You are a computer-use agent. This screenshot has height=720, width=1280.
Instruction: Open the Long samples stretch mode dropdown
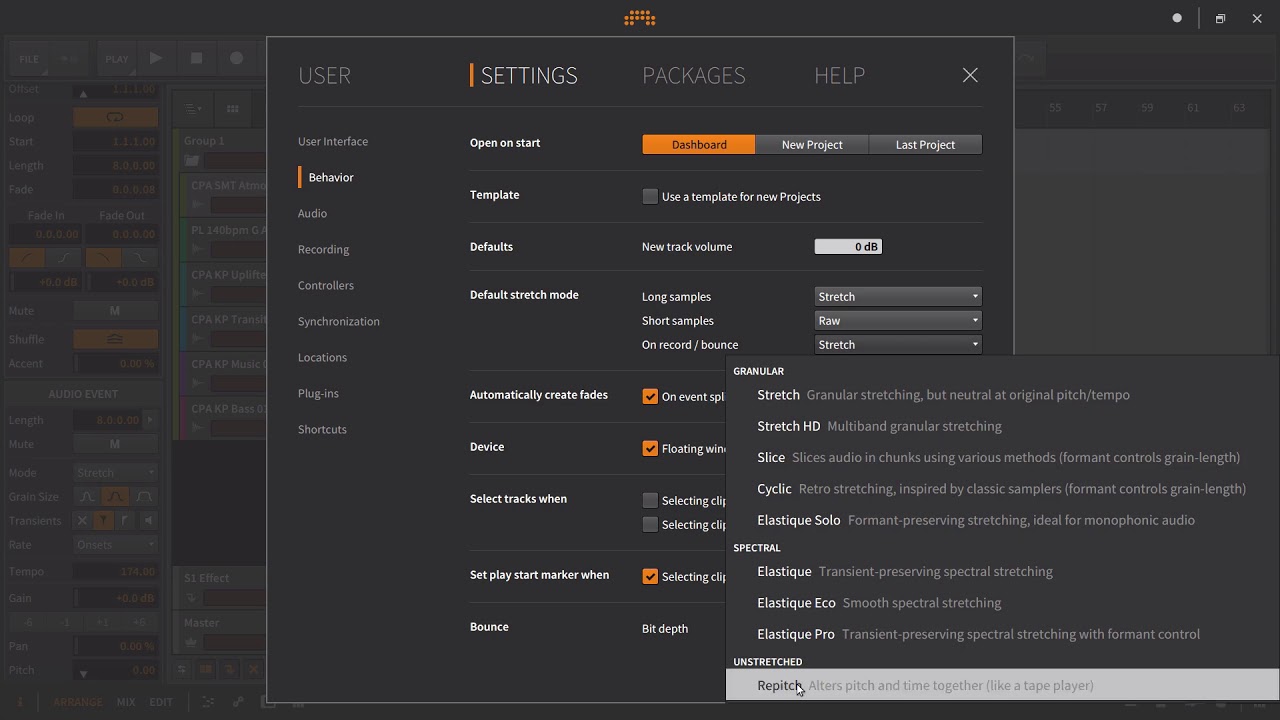(898, 296)
